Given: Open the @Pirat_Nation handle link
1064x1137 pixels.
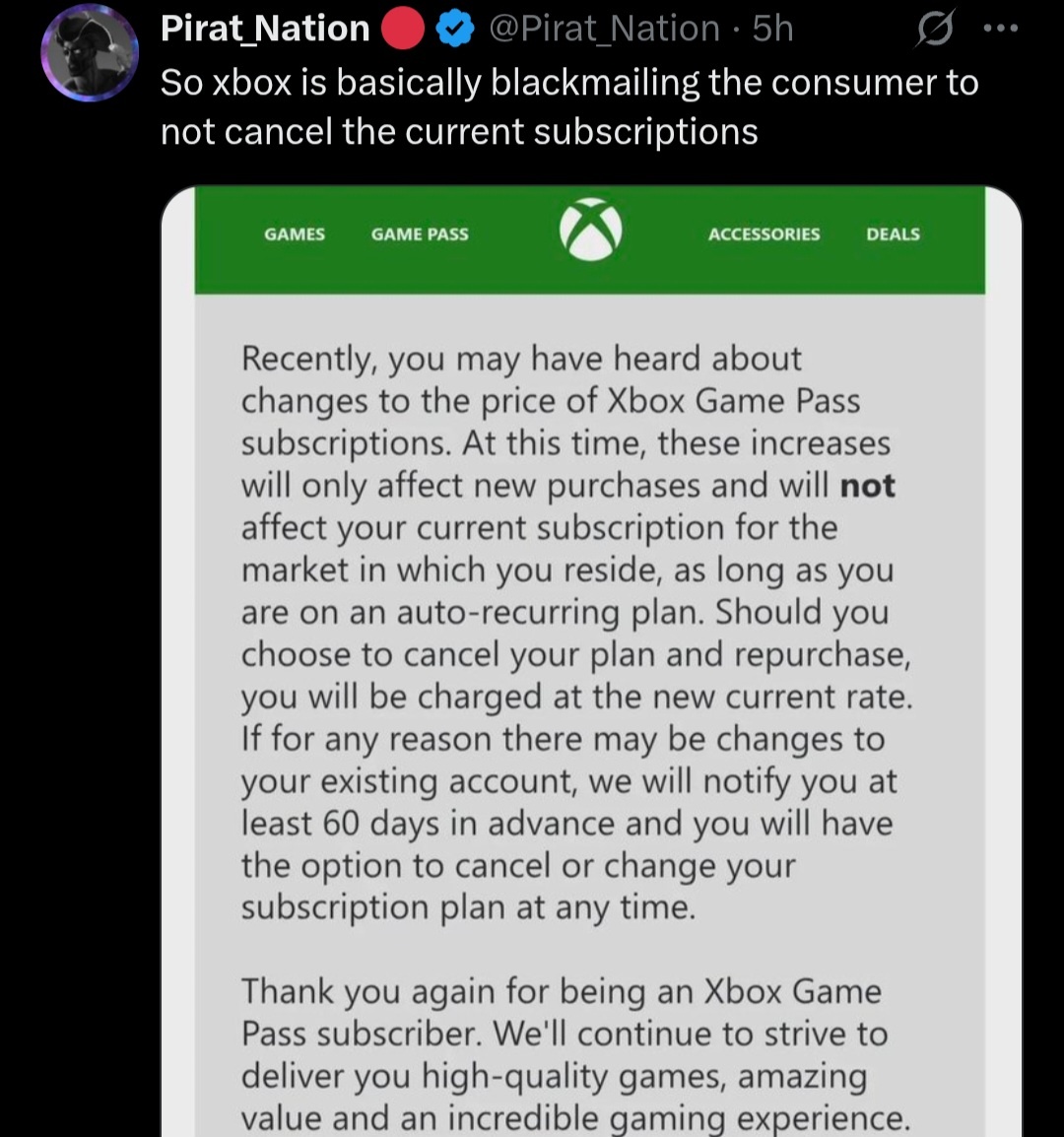Looking at the screenshot, I should pyautogui.click(x=605, y=29).
